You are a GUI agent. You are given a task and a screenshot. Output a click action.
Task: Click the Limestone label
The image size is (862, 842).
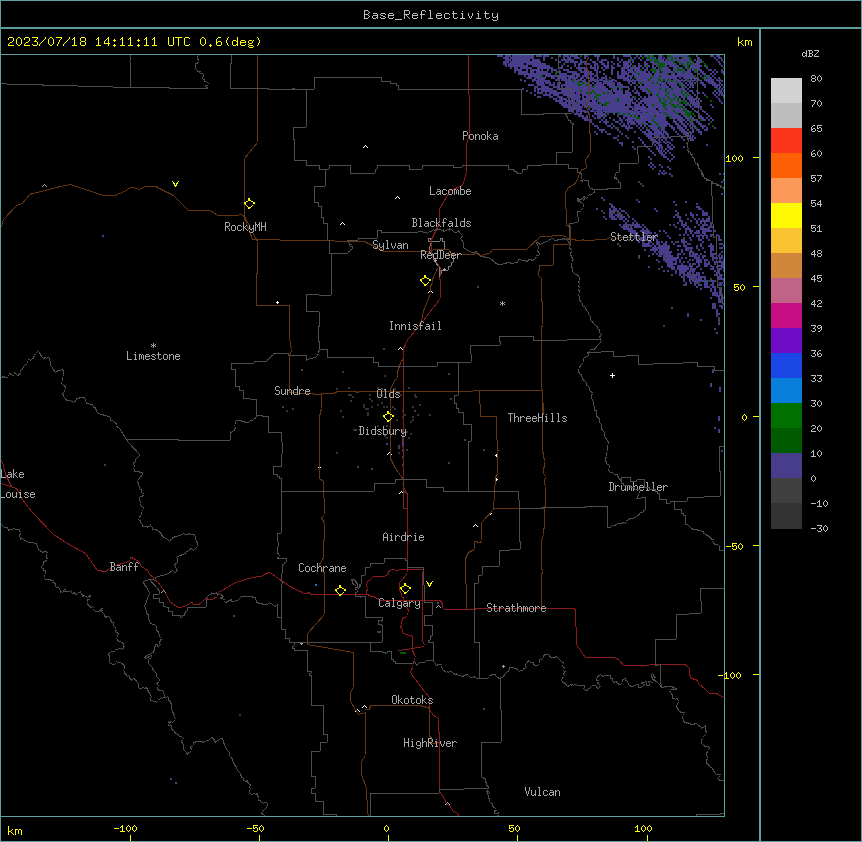tap(153, 356)
